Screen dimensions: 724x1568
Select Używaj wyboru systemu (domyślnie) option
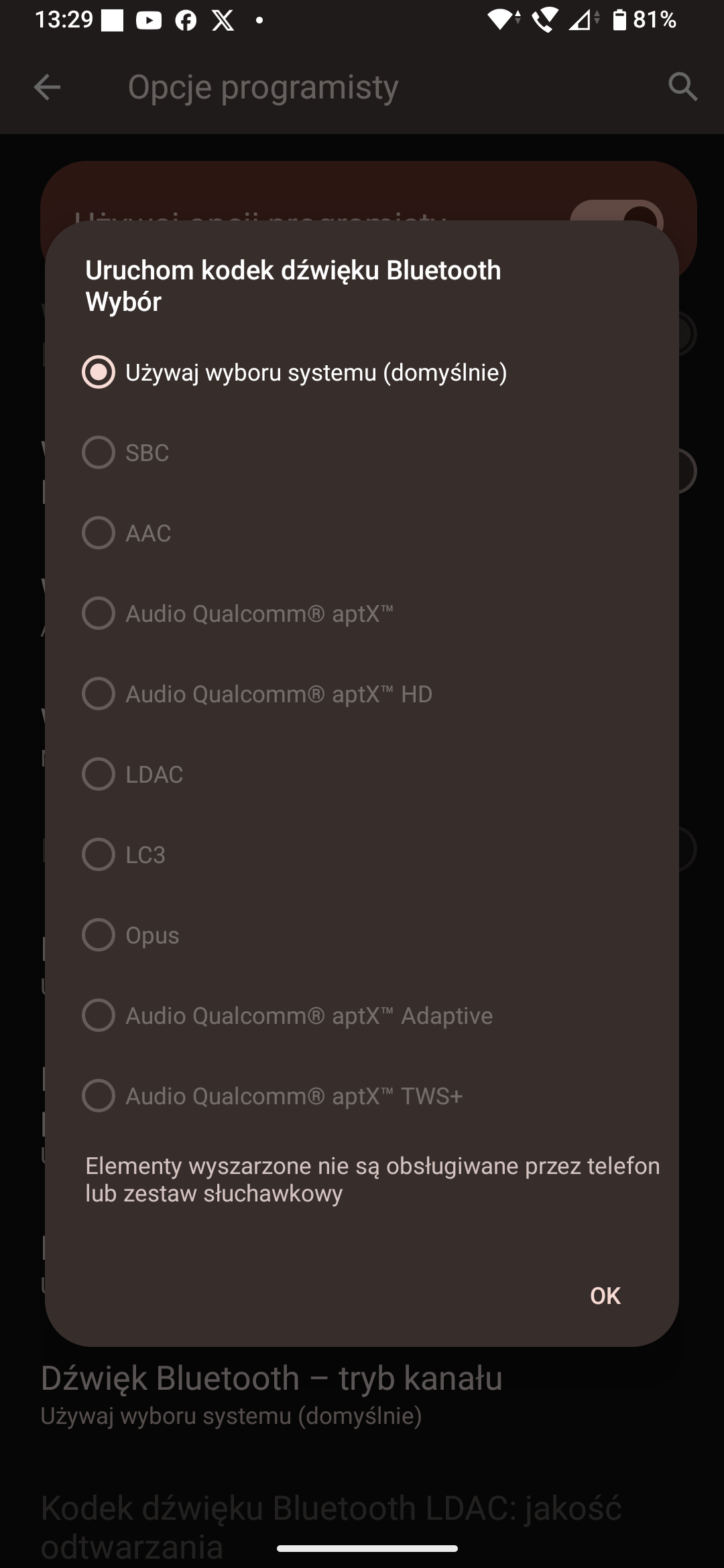pos(99,372)
